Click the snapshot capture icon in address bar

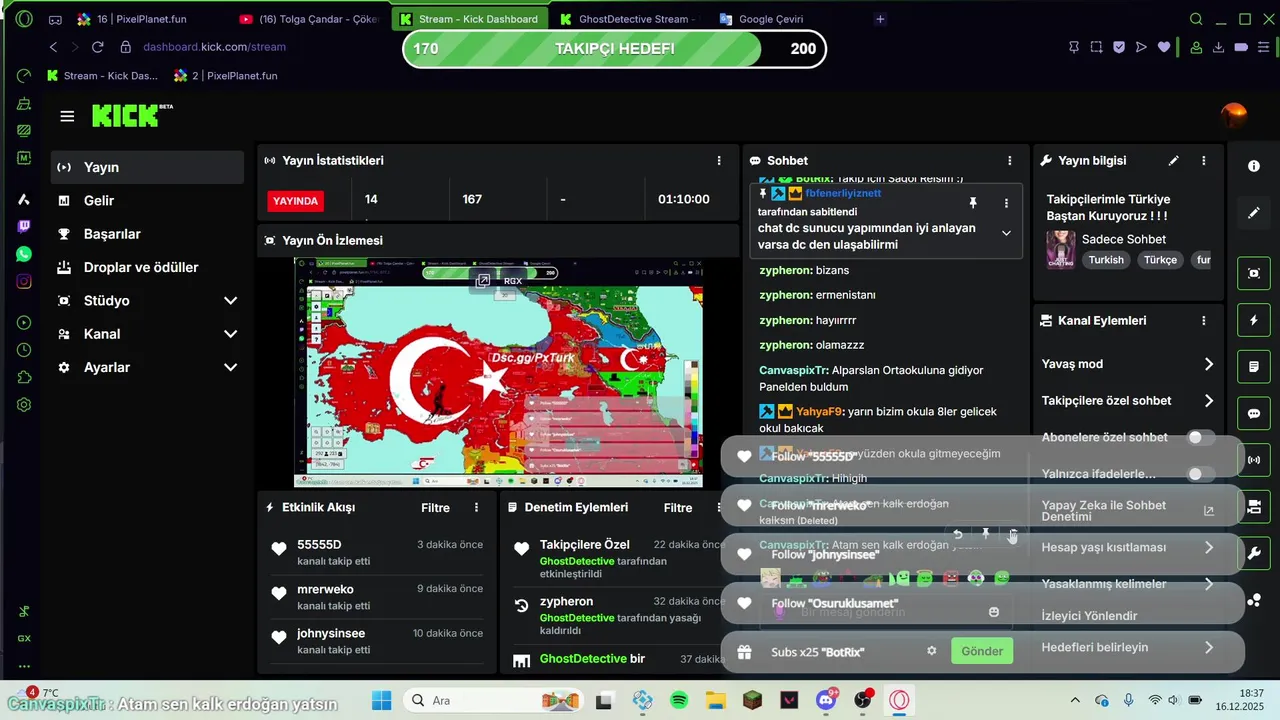coord(1096,47)
